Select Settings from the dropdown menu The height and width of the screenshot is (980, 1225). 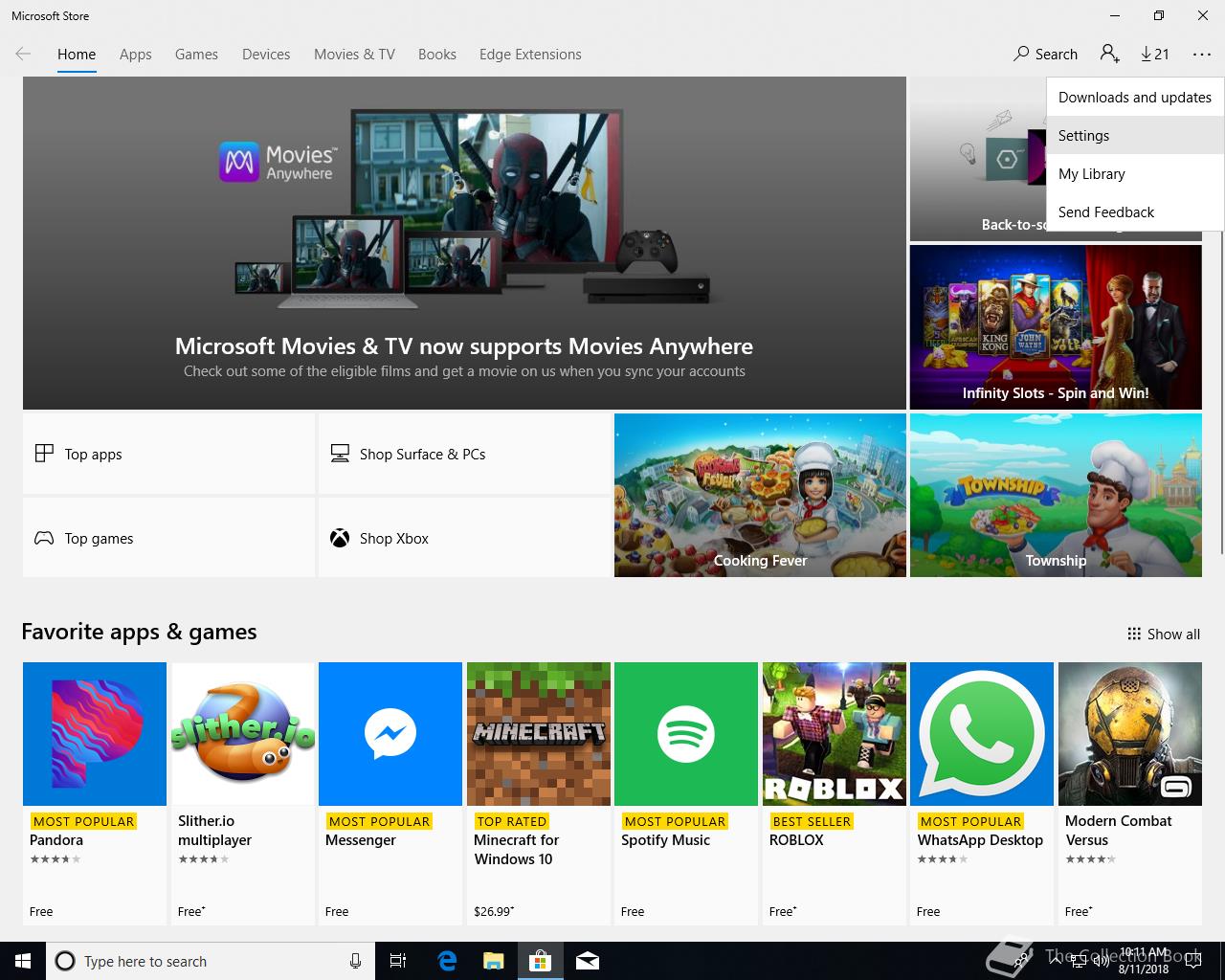click(1135, 136)
